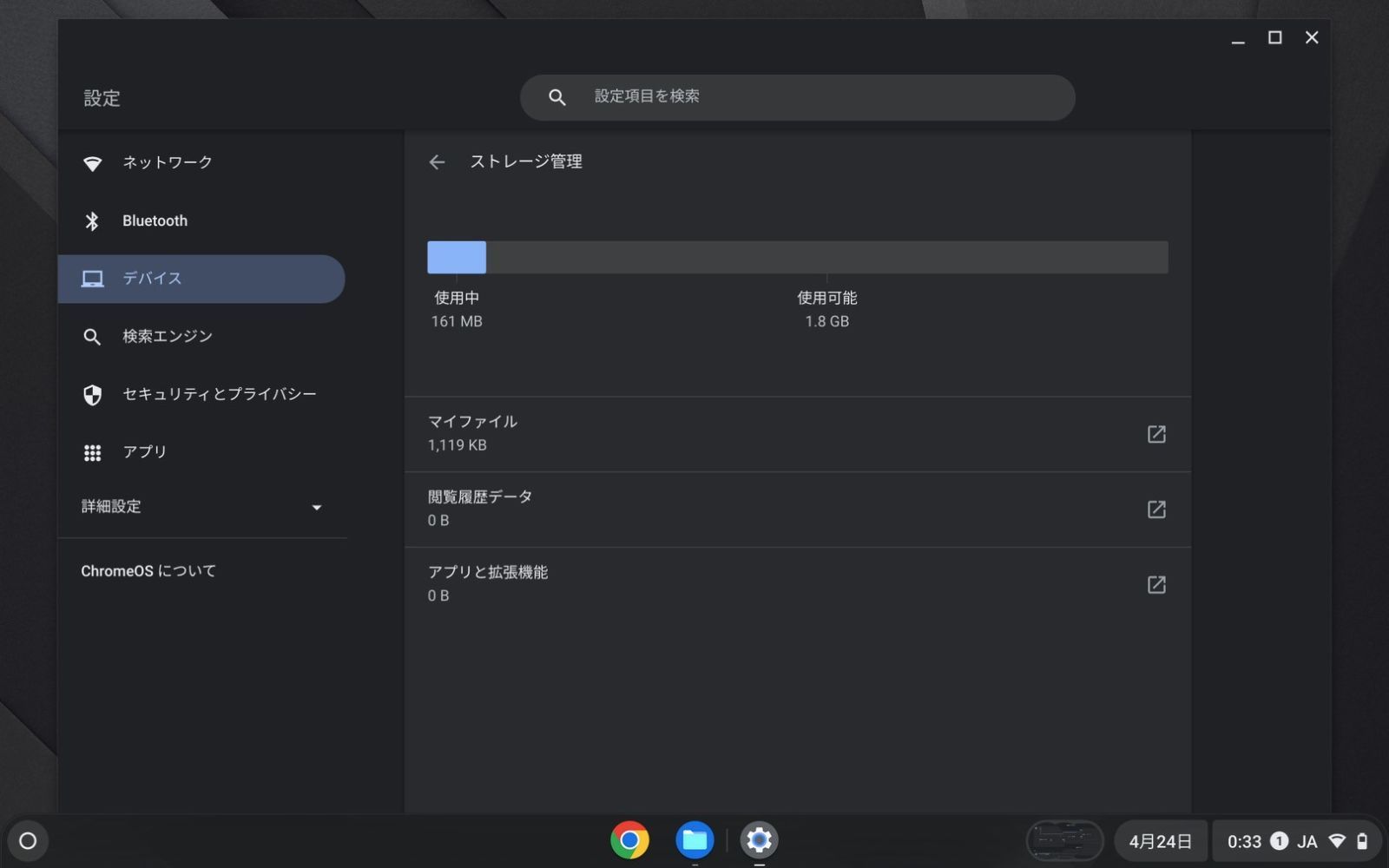Screen dimensions: 1389x868
Task: Open the blurred thumbnail in shelf tray
Action: pos(1065,841)
